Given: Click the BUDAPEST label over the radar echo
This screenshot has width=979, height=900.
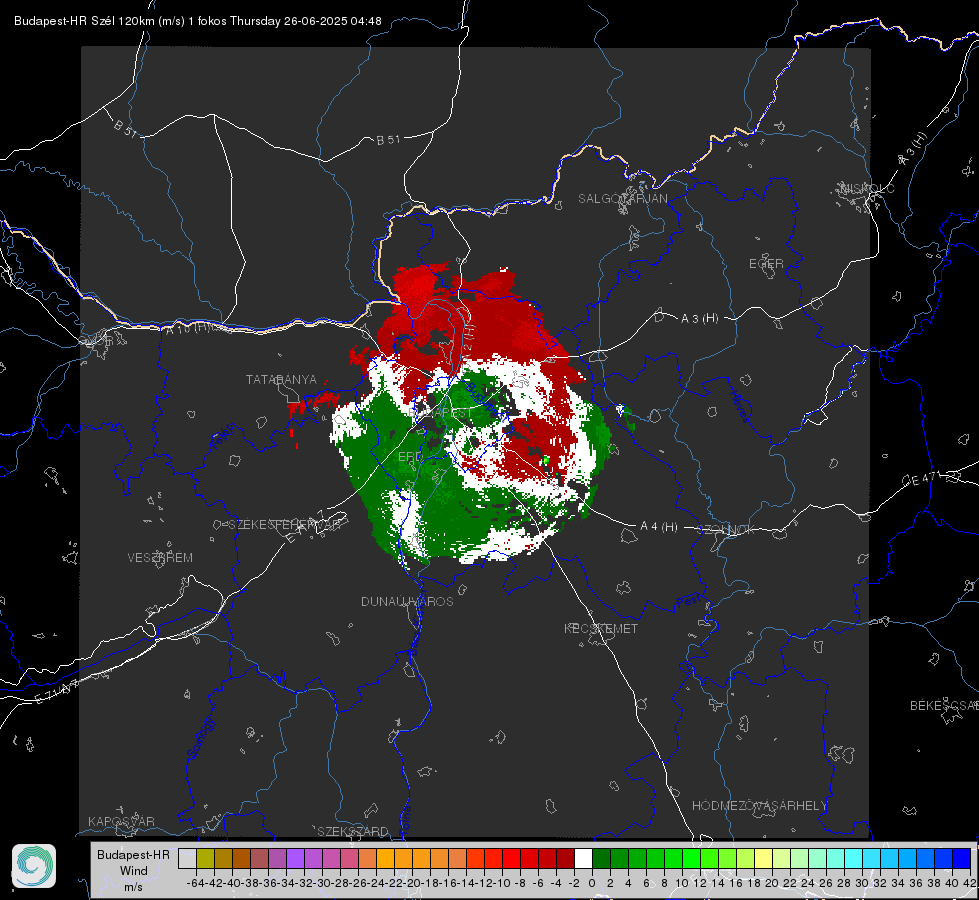Looking at the screenshot, I should 441,413.
